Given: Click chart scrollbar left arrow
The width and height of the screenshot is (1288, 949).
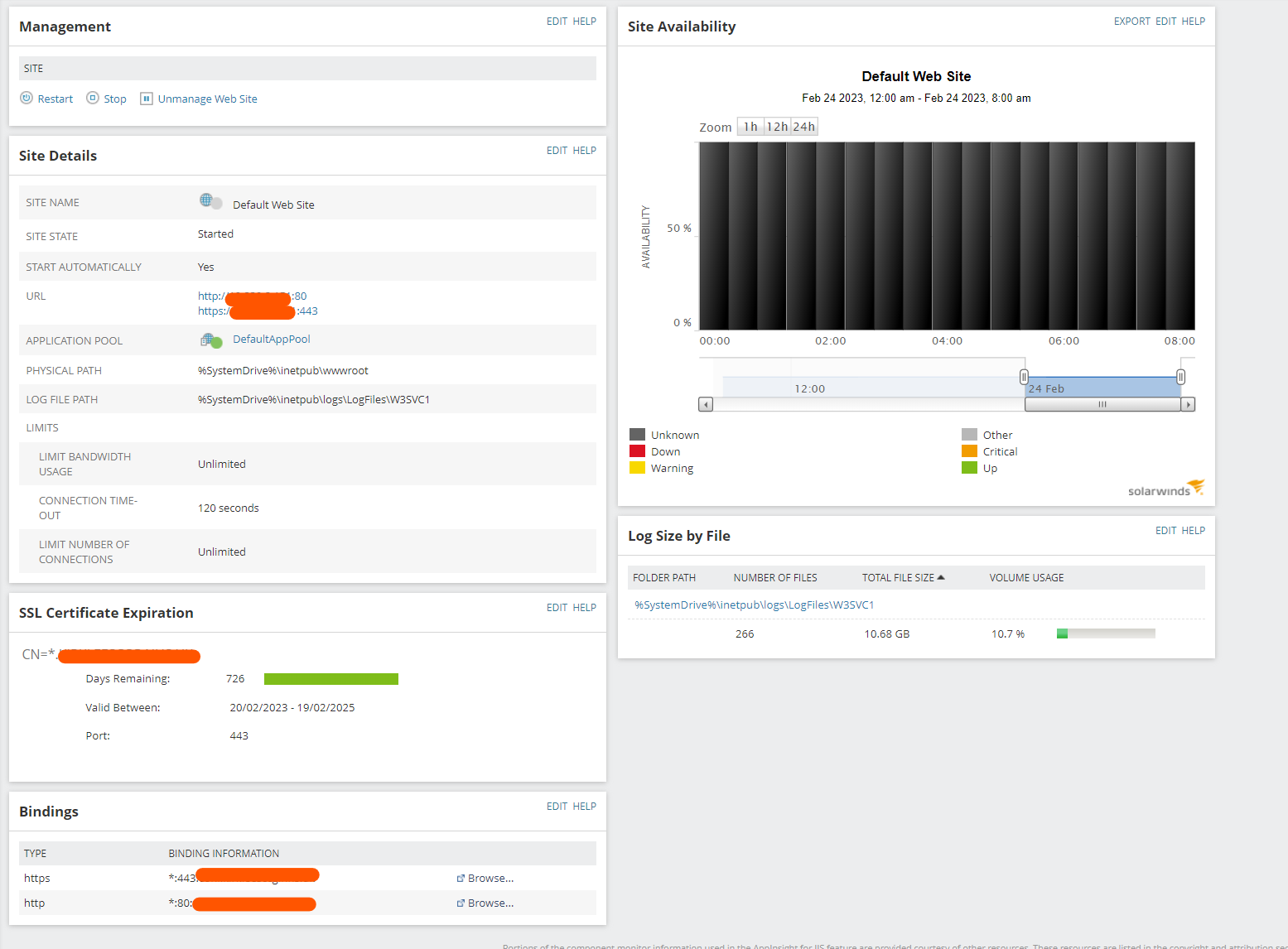Looking at the screenshot, I should [706, 405].
